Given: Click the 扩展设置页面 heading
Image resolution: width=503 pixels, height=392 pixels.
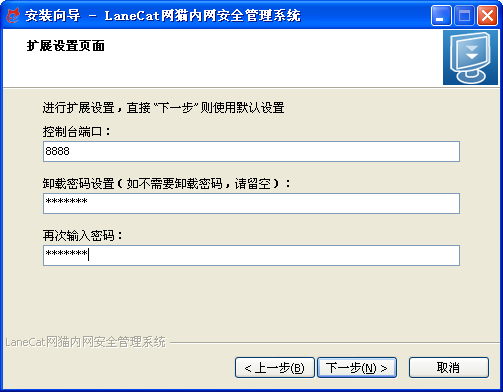Looking at the screenshot, I should pyautogui.click(x=66, y=46).
